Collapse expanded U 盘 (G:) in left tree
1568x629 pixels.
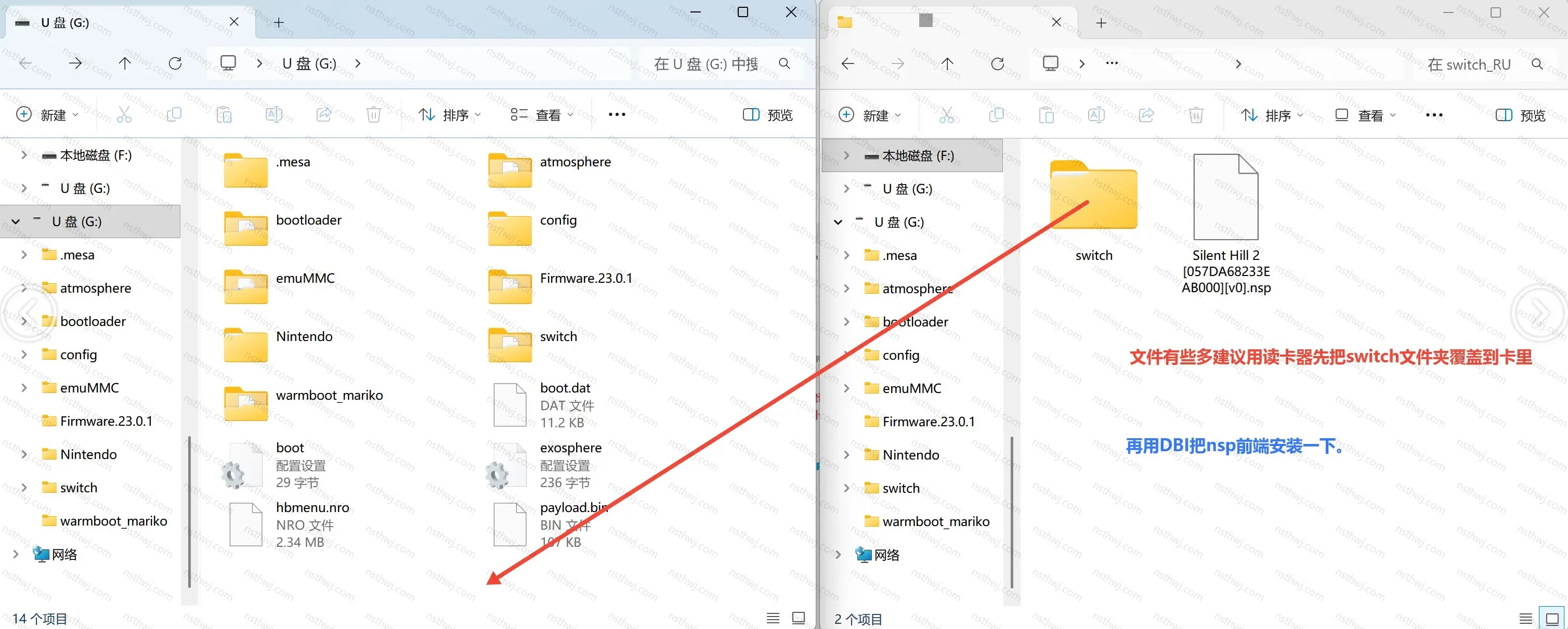coord(16,221)
